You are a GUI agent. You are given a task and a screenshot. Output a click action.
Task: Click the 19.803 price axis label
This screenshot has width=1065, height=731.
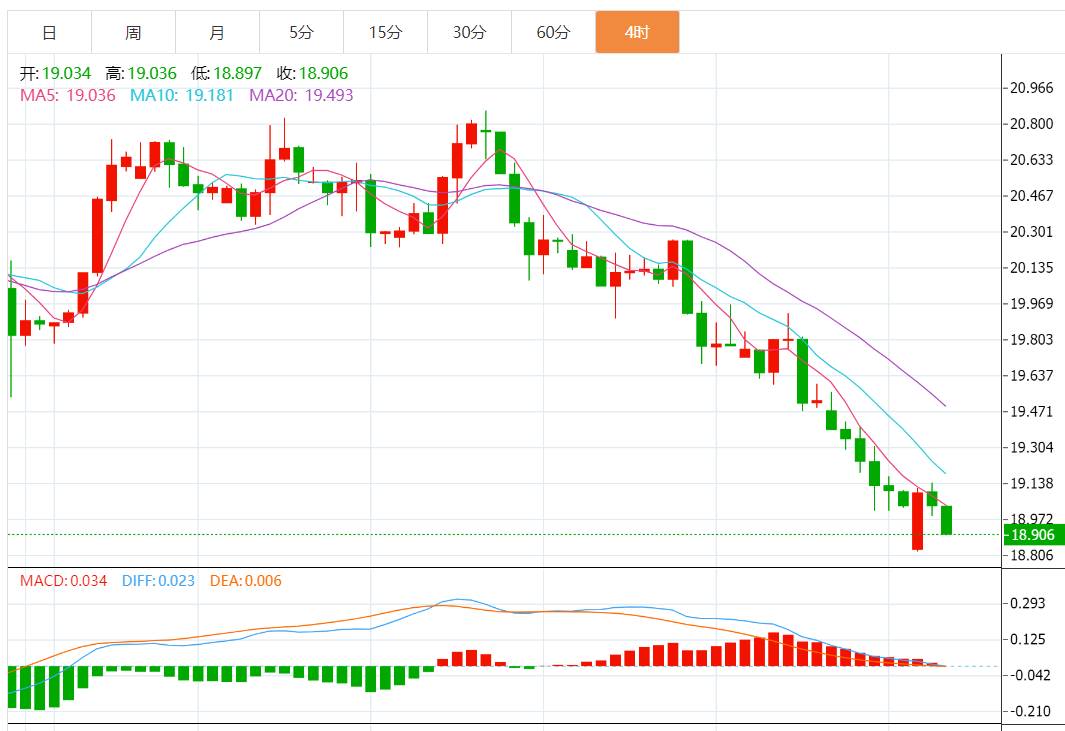pos(1031,340)
